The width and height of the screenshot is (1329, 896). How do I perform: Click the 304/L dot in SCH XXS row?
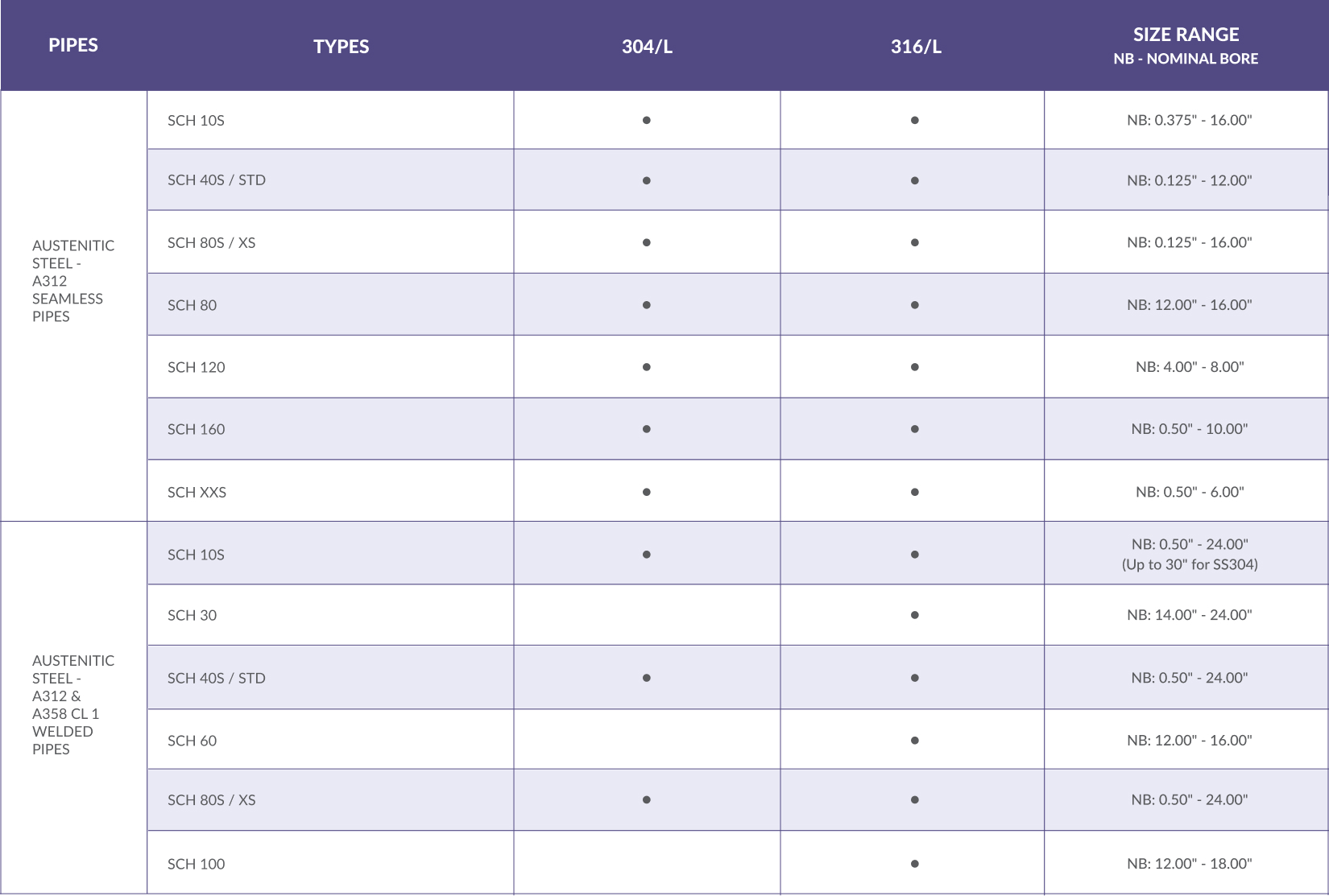(x=647, y=492)
